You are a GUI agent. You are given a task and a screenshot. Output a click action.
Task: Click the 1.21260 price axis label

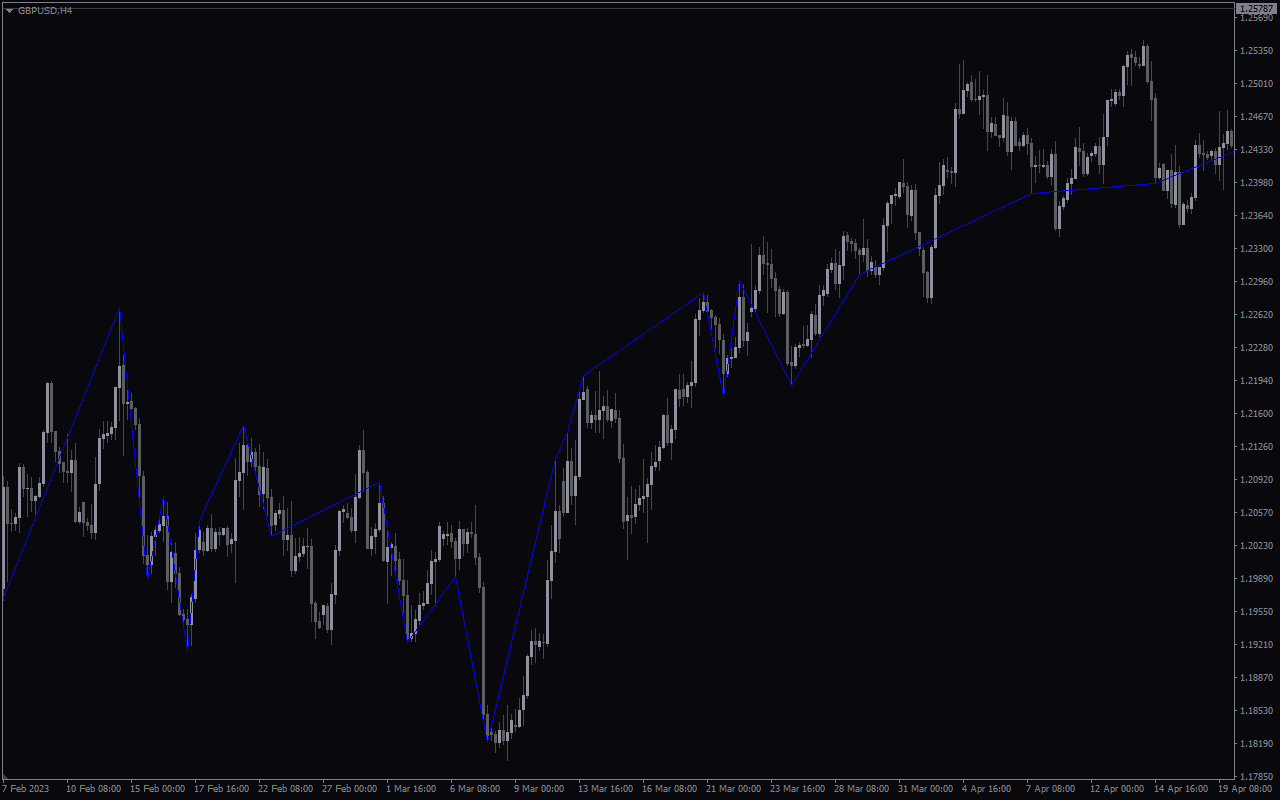[x=1258, y=446]
